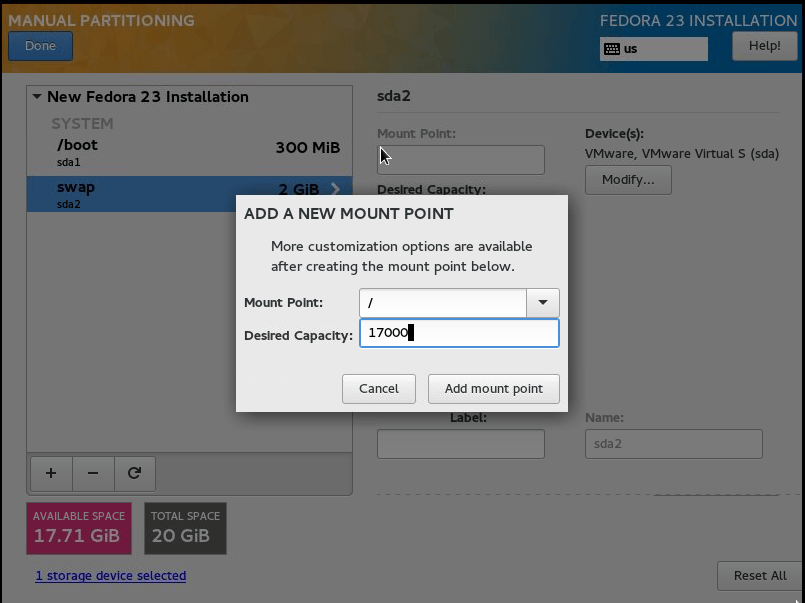The height and width of the screenshot is (603, 805).
Task: Click the Mount Point combo box with slash
Action: pos(443,303)
